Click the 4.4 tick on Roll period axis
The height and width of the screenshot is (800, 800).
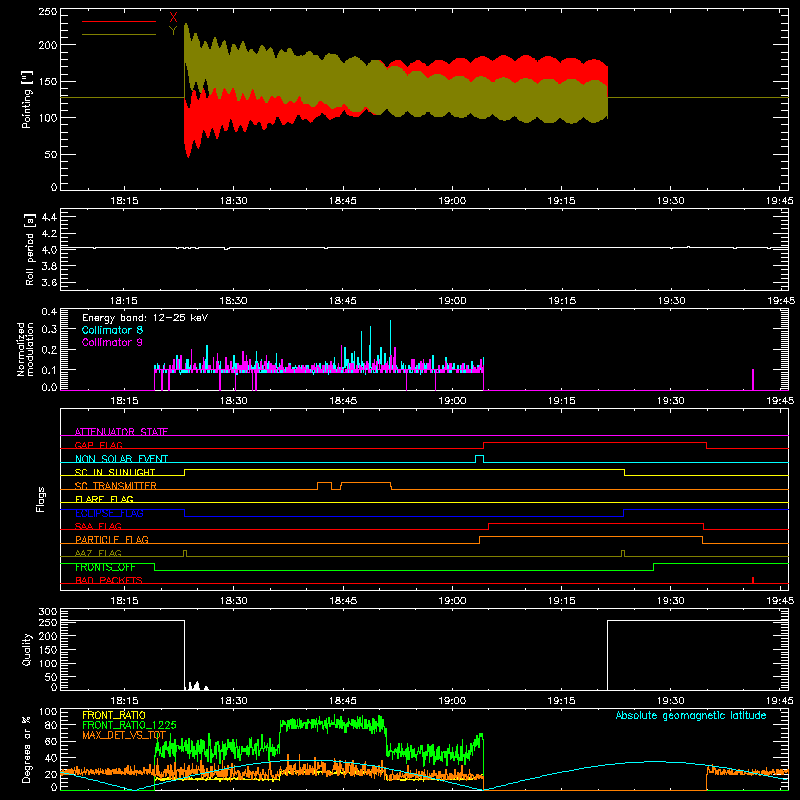(x=49, y=217)
